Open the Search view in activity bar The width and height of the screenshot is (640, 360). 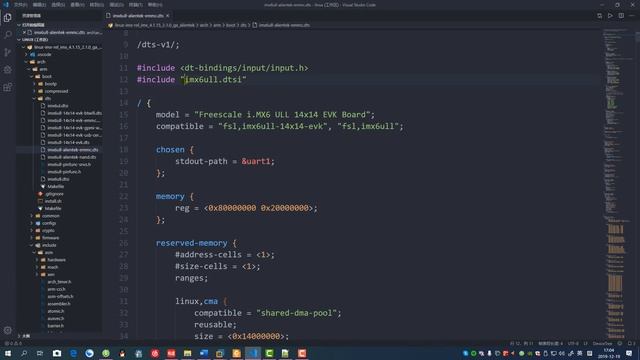pyautogui.click(x=8, y=35)
